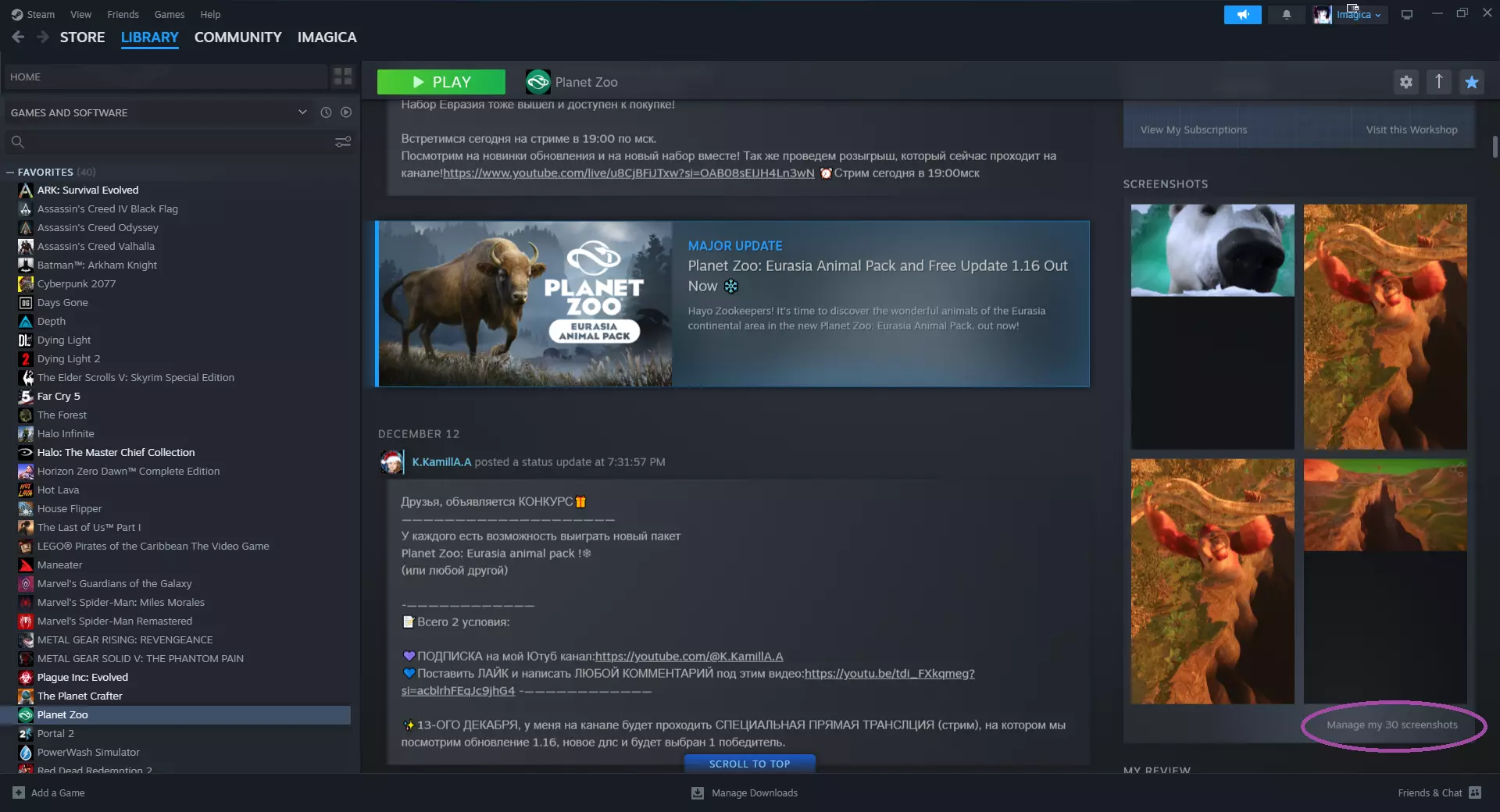Open the Help menu
The width and height of the screenshot is (1500, 812).
(x=210, y=14)
